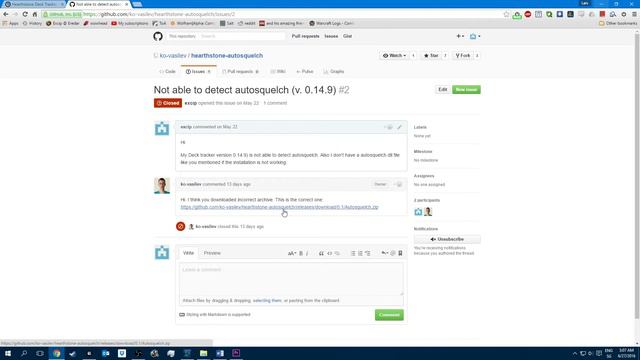Open Chrome from the taskbar
Image resolution: width=640 pixels, height=360 pixels.
click(x=56, y=353)
